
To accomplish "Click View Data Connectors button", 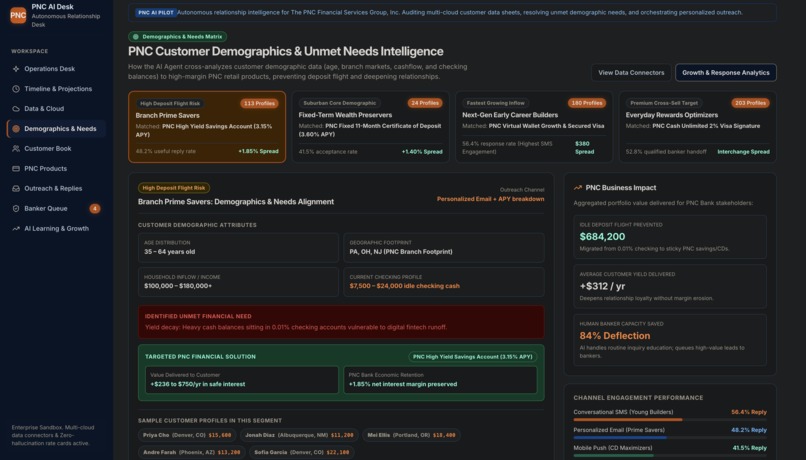I will point(631,73).
